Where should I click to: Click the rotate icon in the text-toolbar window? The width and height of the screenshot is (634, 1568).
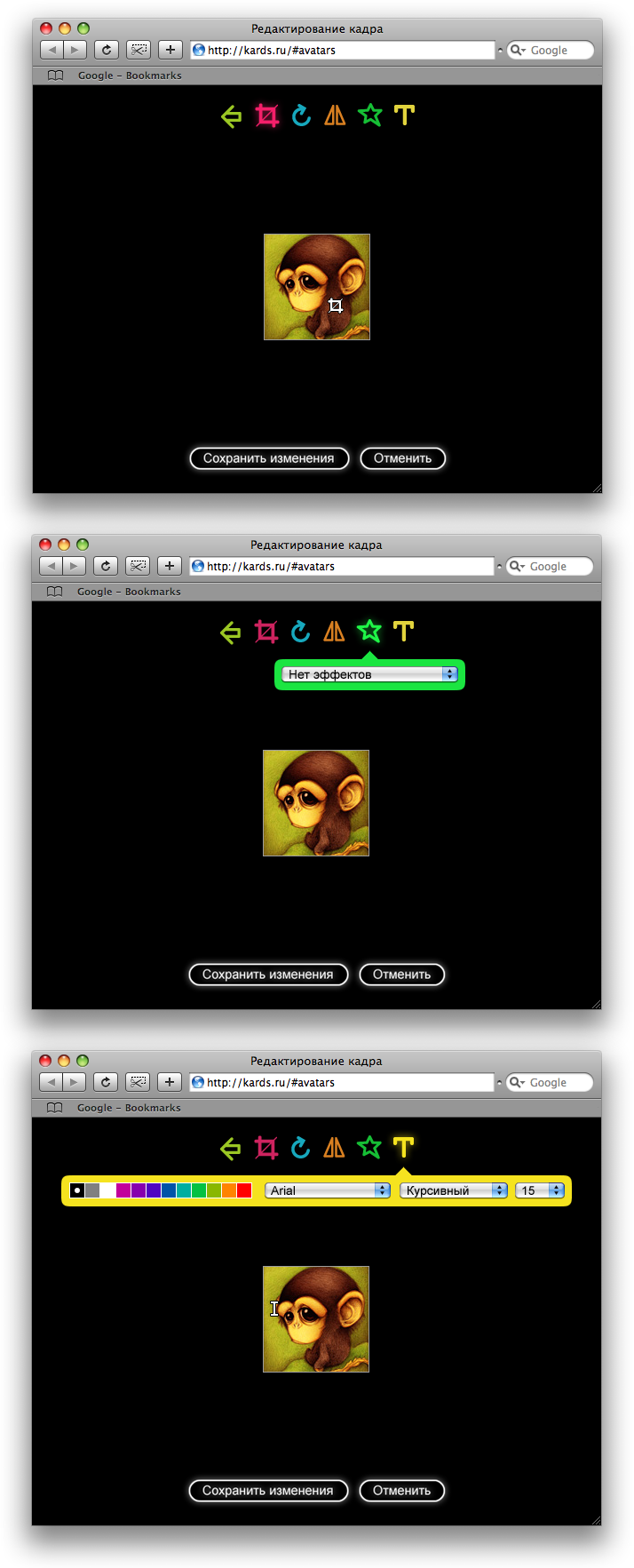300,1147
